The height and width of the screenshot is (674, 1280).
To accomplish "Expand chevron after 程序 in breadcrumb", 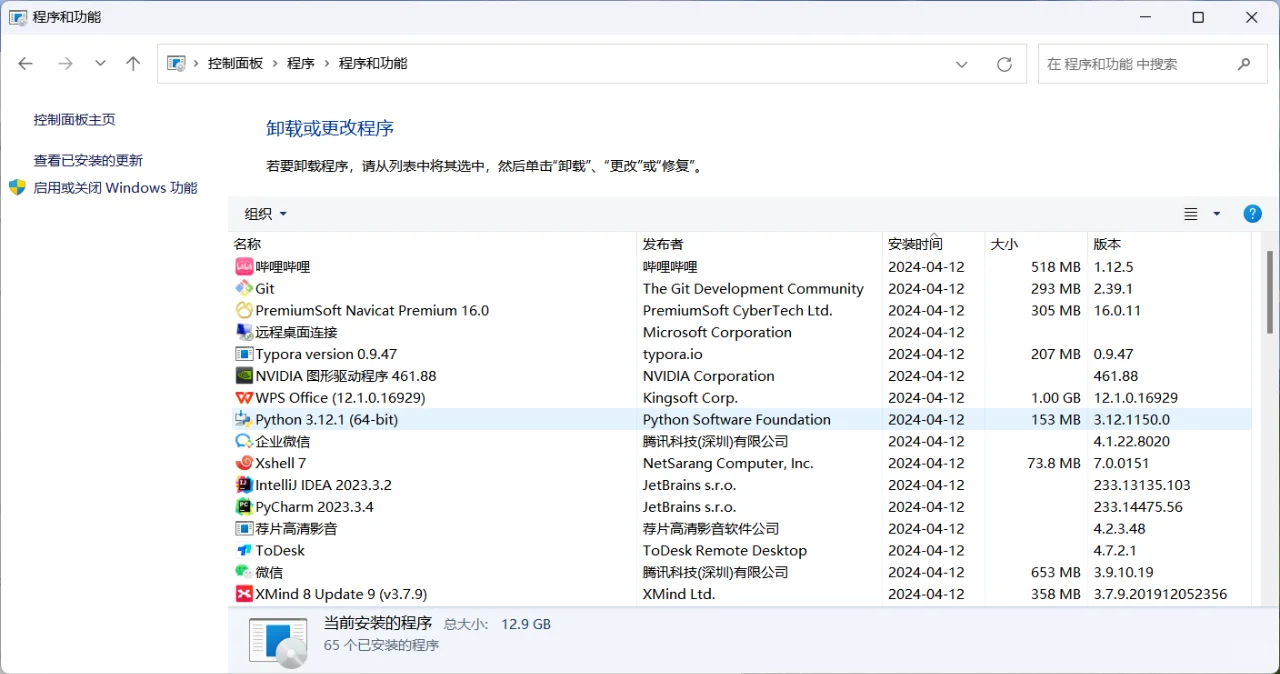I will point(327,63).
